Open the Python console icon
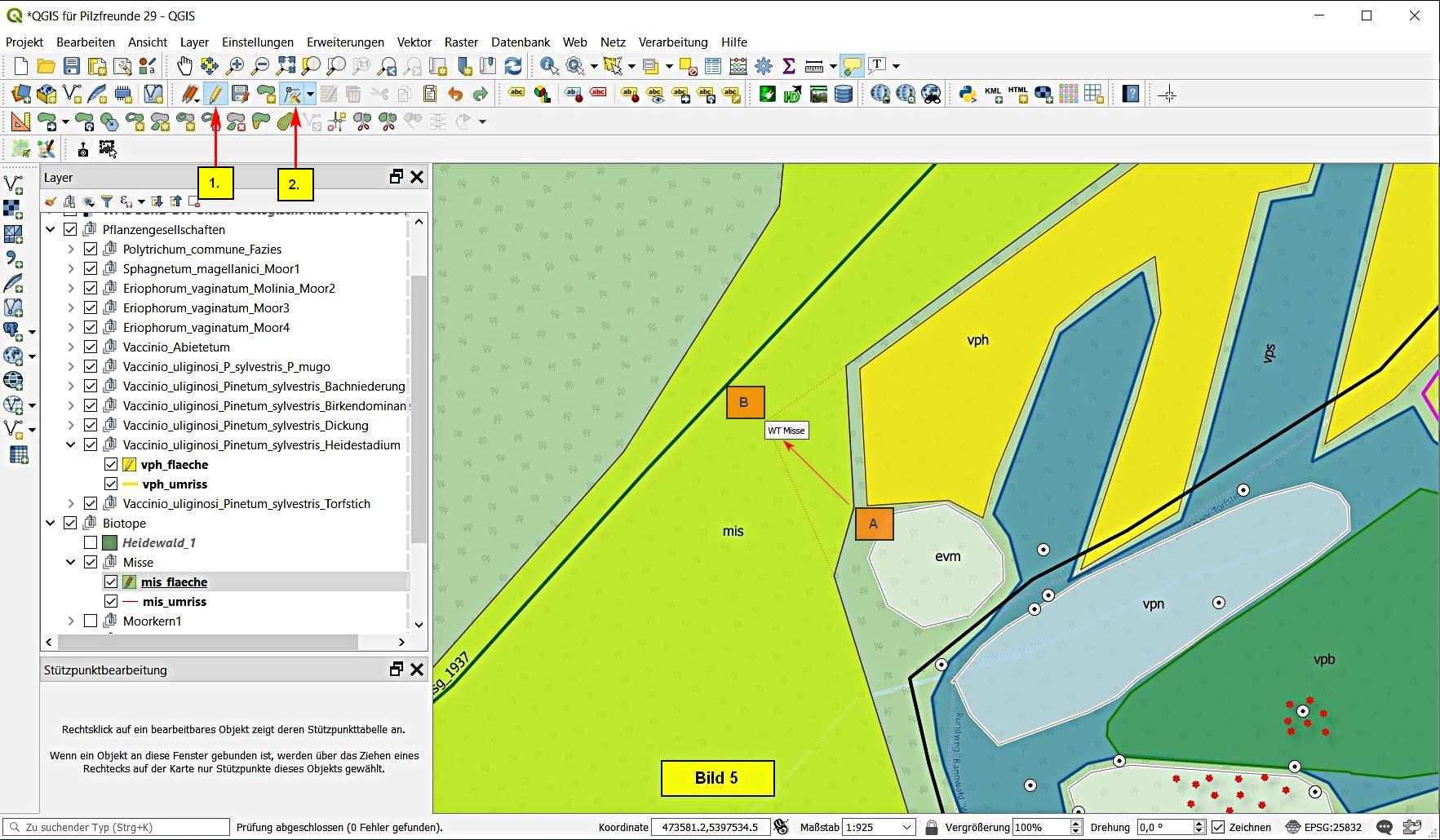Screen dimensions: 1440x840 click(x=968, y=94)
